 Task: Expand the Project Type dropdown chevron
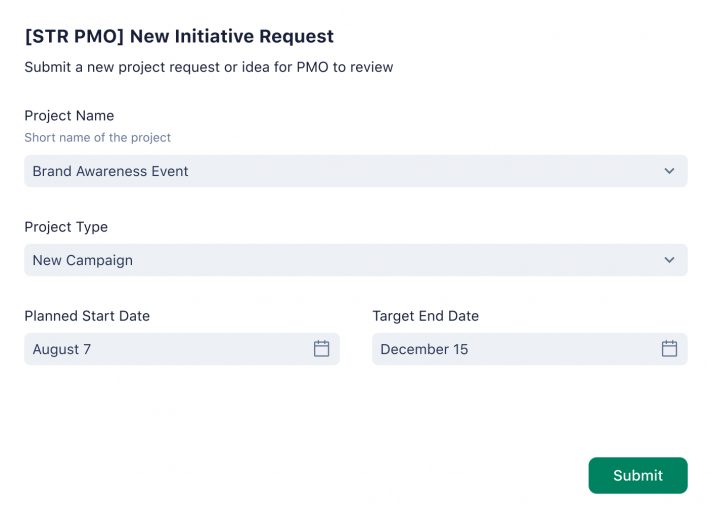669,260
